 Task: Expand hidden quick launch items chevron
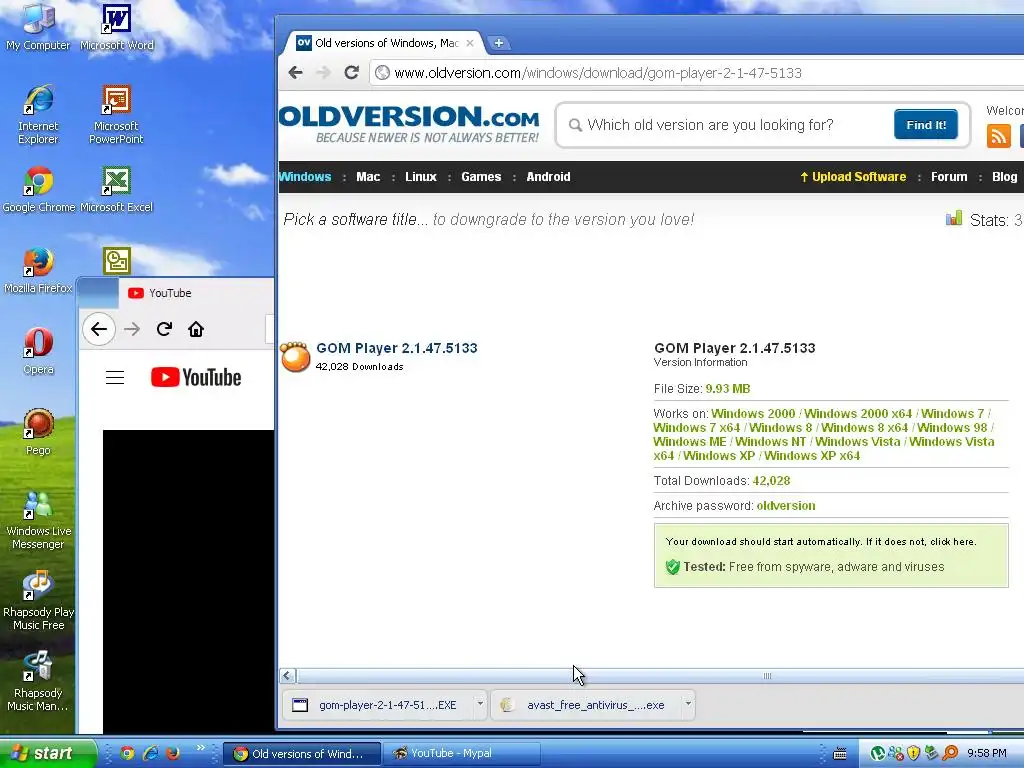[x=200, y=747]
